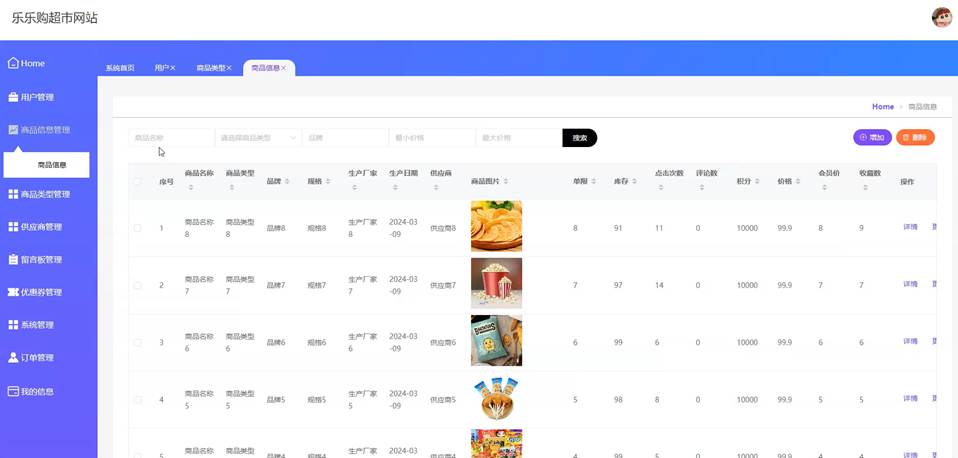
Task: Tick checkbox for row 商品名称8
Action: [137, 228]
